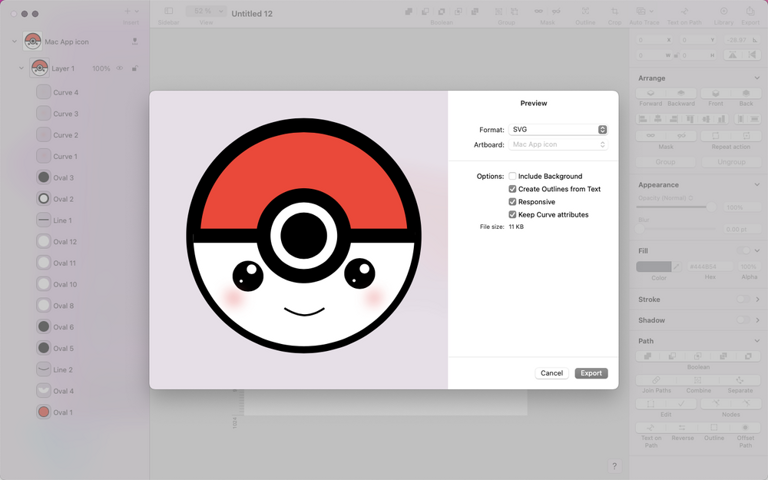Select the Curve 2 layer thumbnail

coord(44,135)
